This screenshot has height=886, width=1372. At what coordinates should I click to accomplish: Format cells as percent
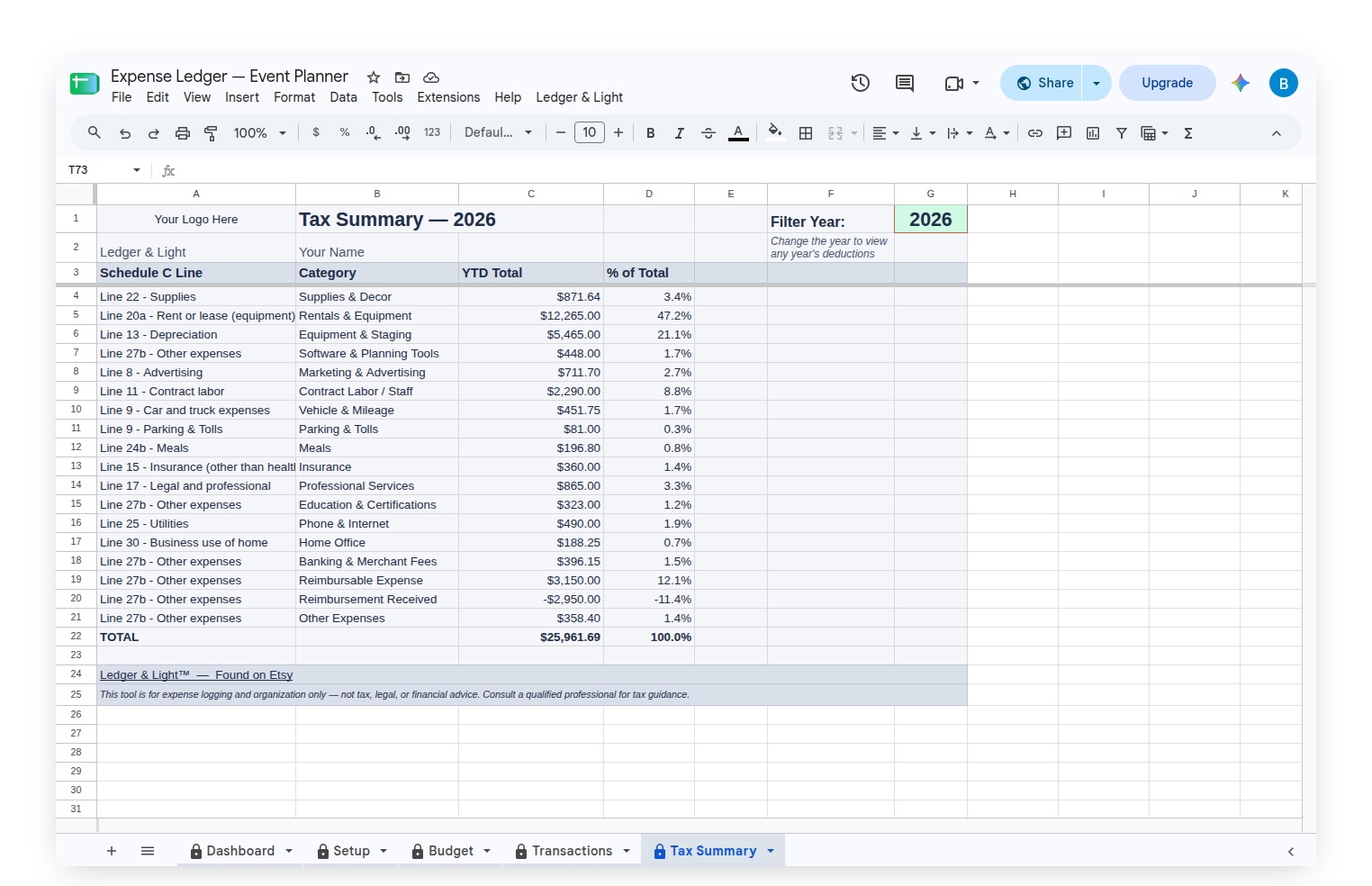[345, 133]
